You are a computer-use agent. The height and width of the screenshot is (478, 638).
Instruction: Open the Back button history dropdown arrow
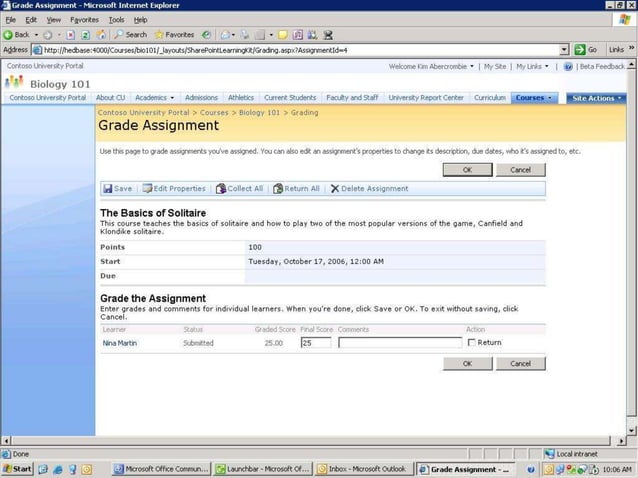pos(36,35)
